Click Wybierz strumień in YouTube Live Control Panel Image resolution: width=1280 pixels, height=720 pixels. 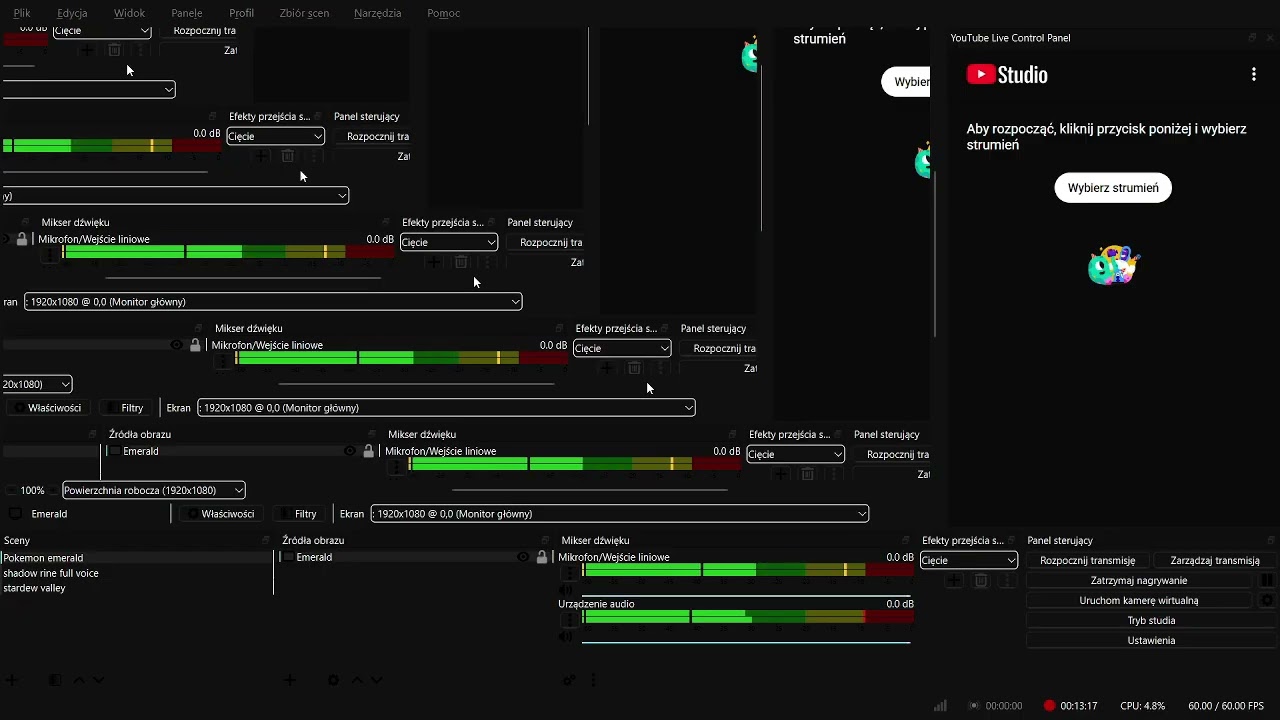1113,188
